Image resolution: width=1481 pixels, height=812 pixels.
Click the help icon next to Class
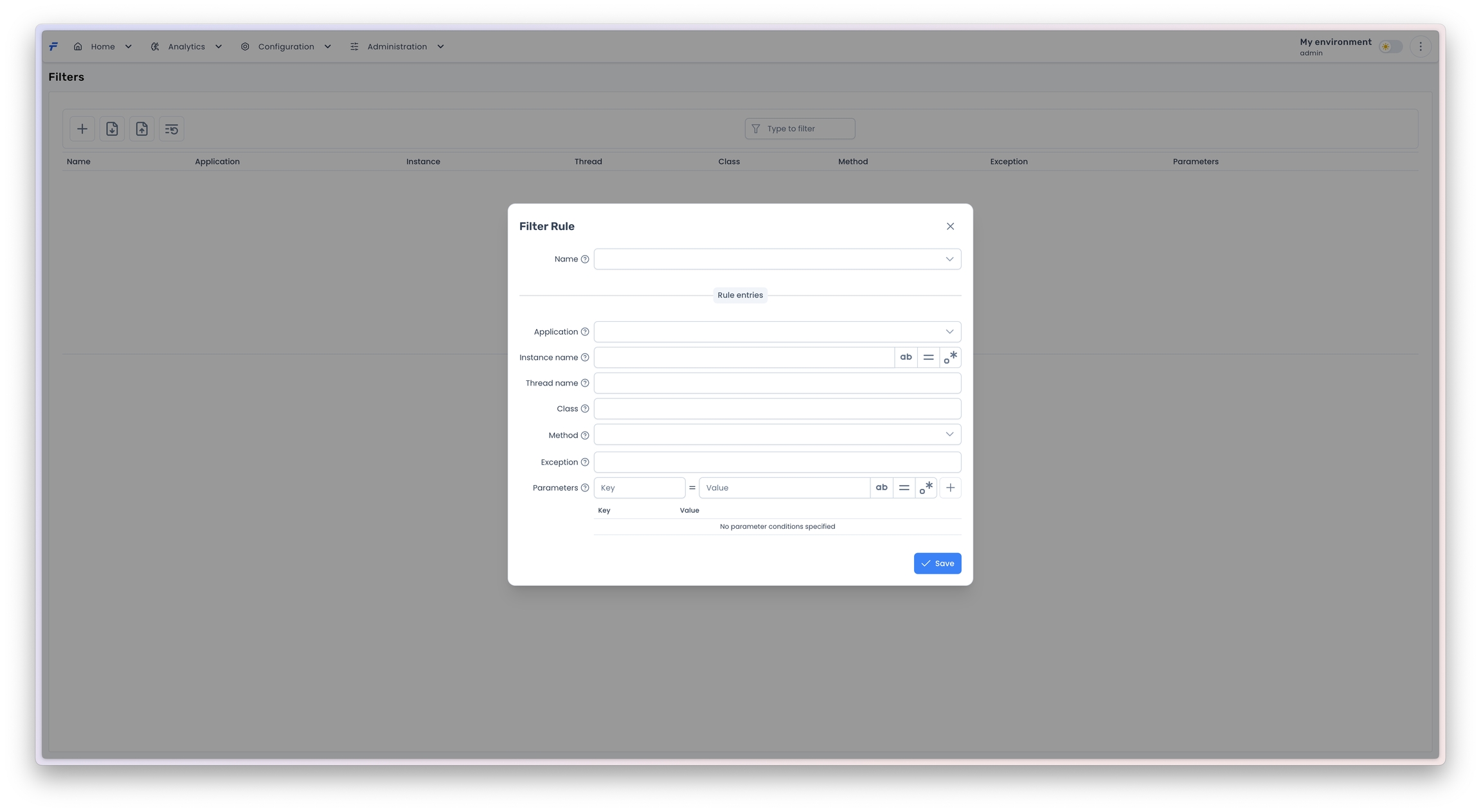pos(584,409)
